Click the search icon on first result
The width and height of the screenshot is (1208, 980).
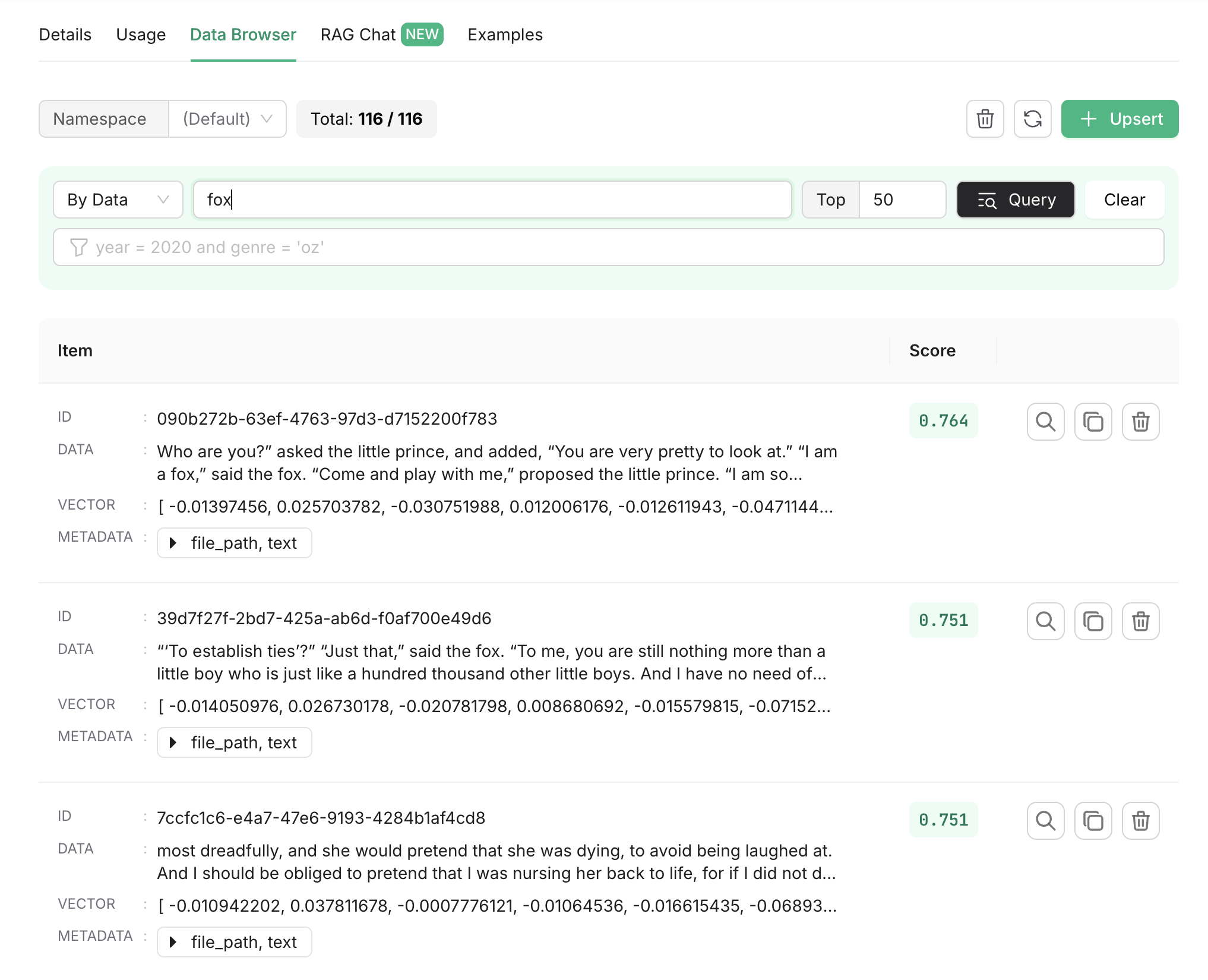(x=1045, y=421)
